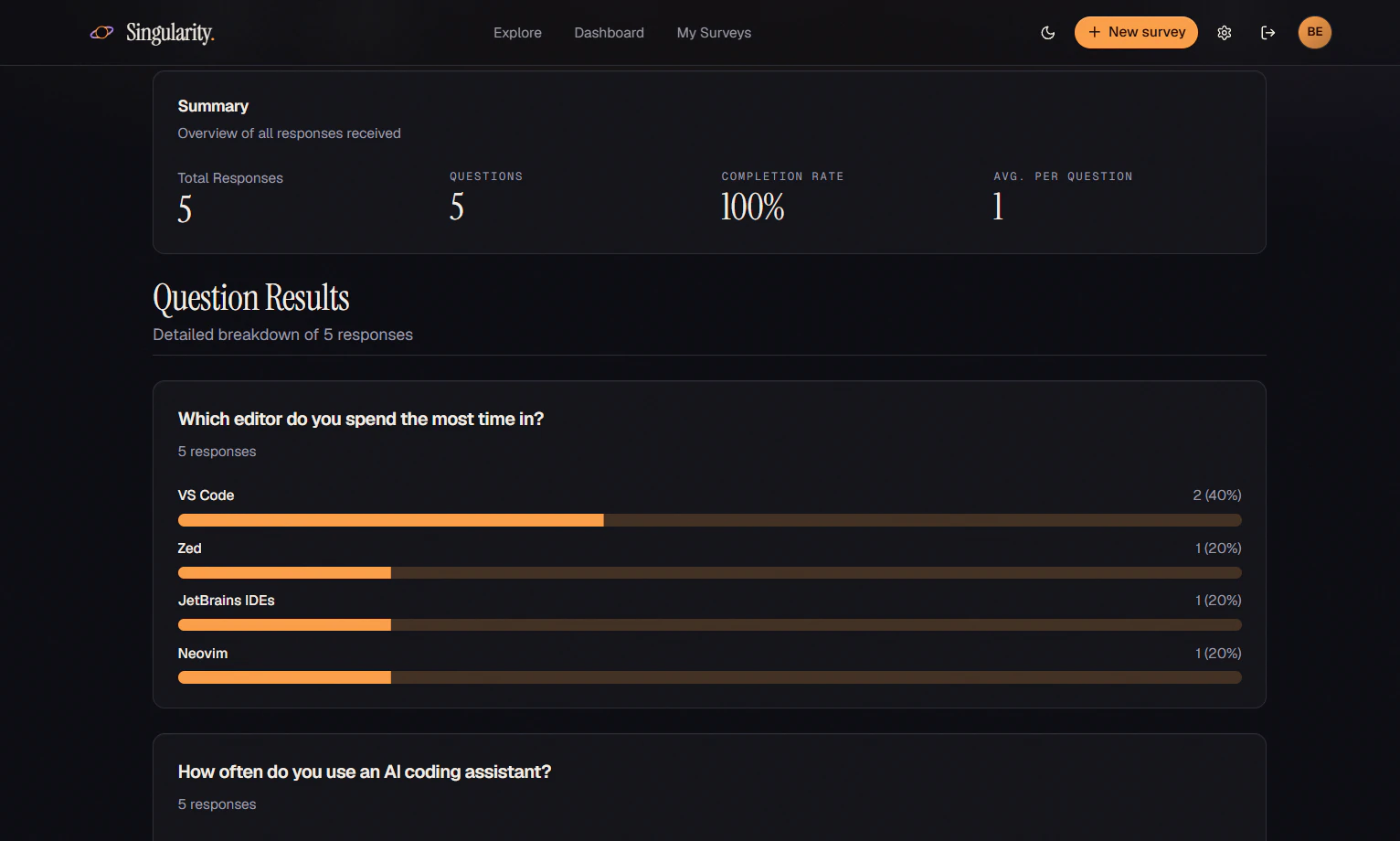Image resolution: width=1400 pixels, height=841 pixels.
Task: Click the Avg. Per Question label
Action: coord(1063,176)
